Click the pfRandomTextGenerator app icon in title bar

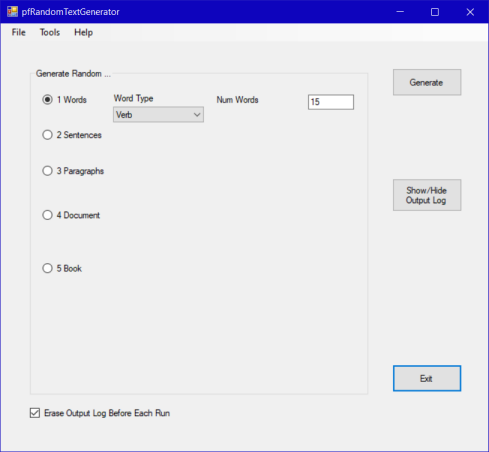[12, 12]
